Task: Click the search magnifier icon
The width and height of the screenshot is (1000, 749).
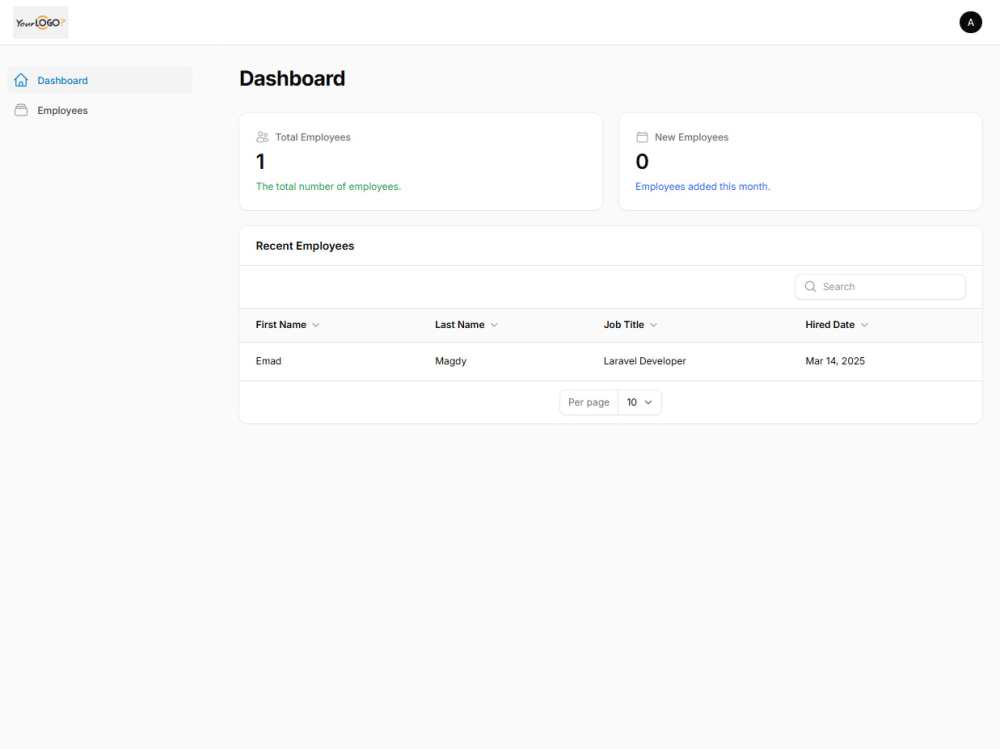Action: click(810, 286)
